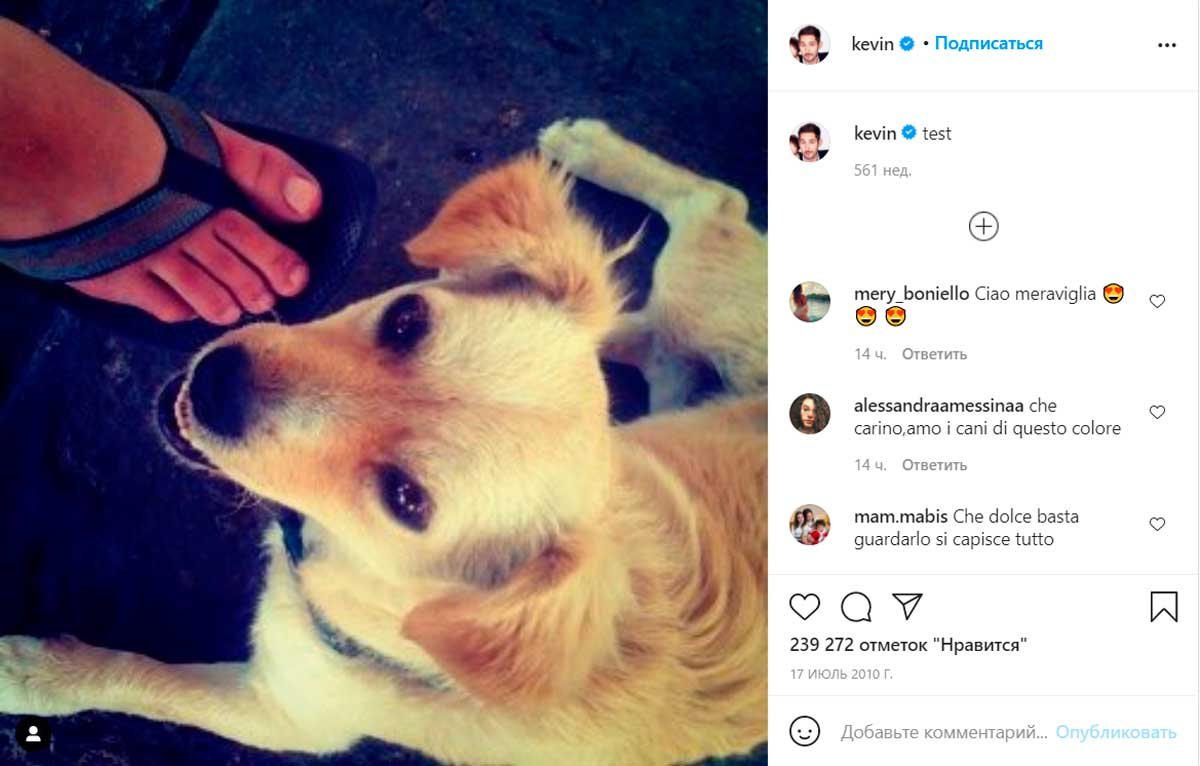Like alessandraamessinaa's comment
The image size is (1200, 766).
point(1157,412)
